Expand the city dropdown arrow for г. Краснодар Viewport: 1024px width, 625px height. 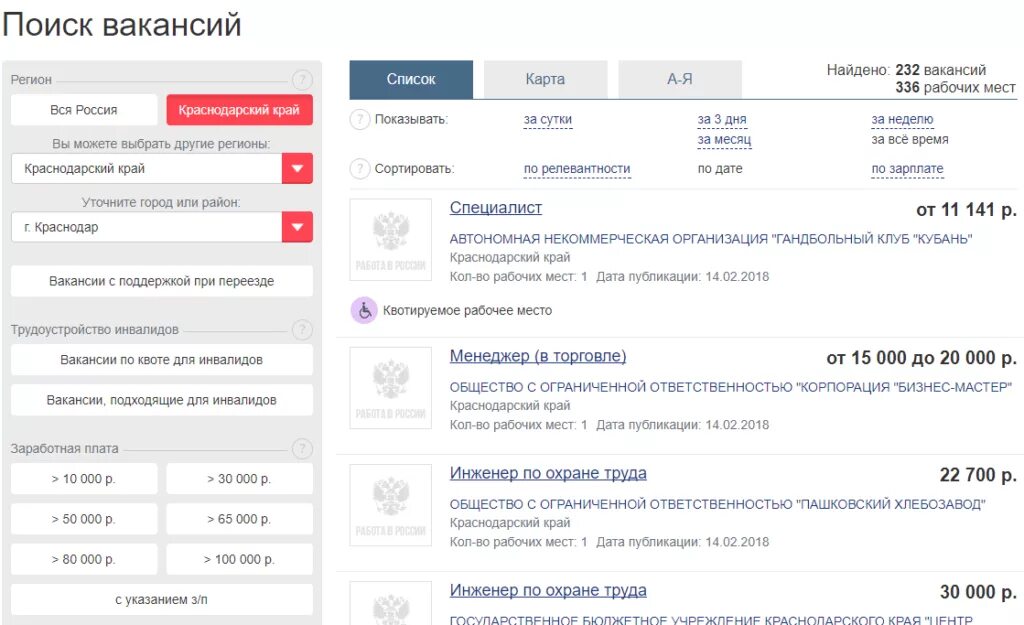coord(297,227)
